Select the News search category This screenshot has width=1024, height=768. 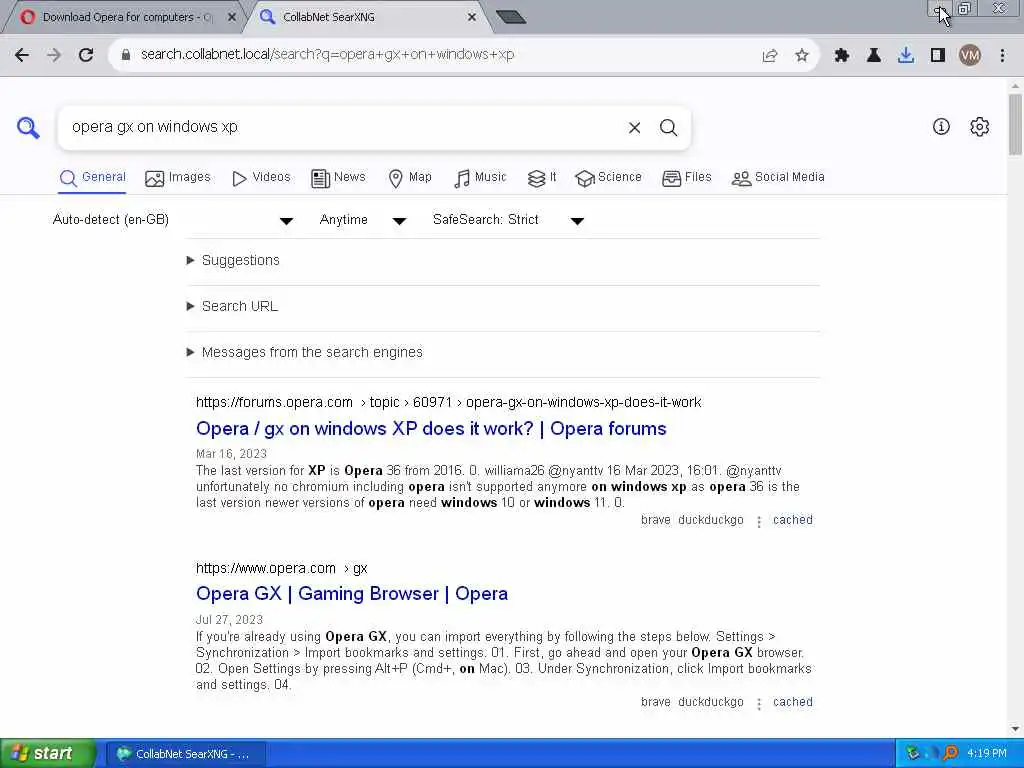pos(338,178)
